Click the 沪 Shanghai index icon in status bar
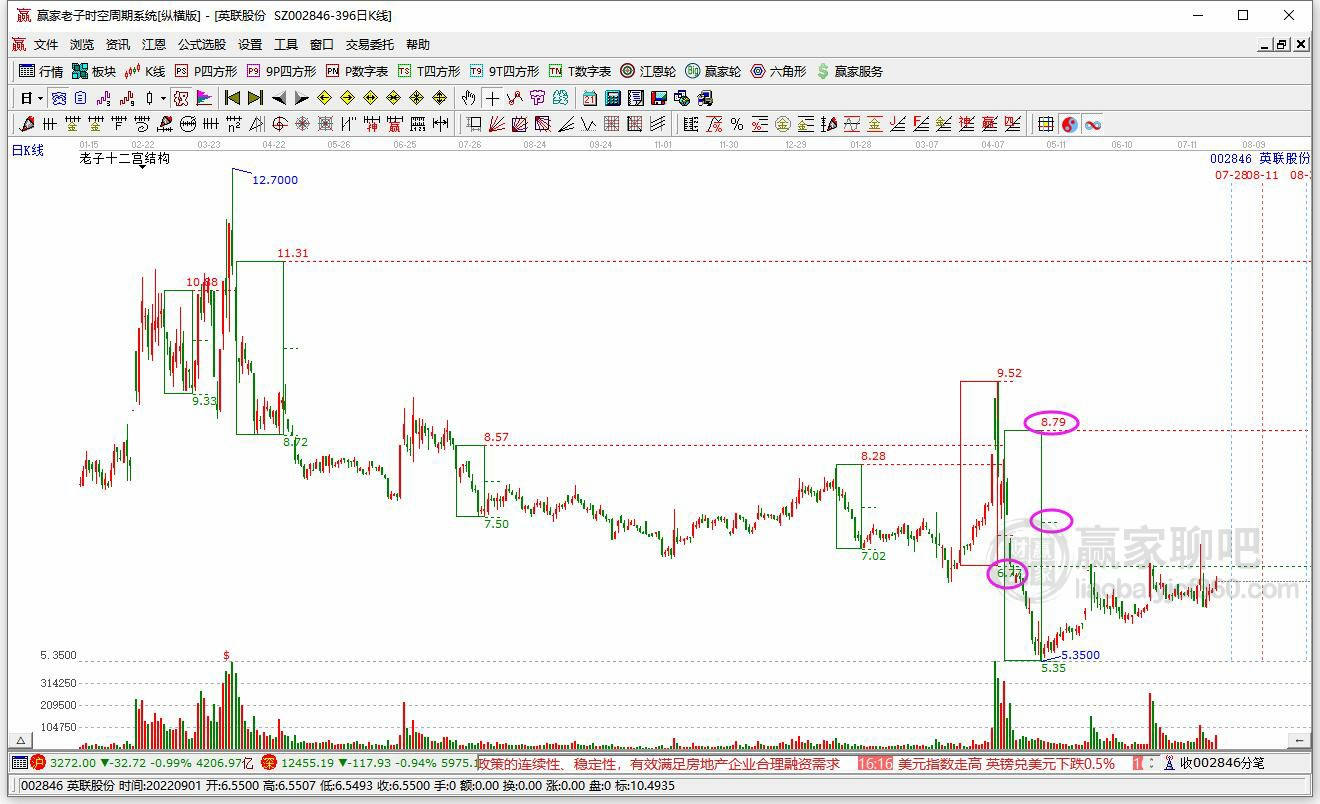 click(x=39, y=763)
